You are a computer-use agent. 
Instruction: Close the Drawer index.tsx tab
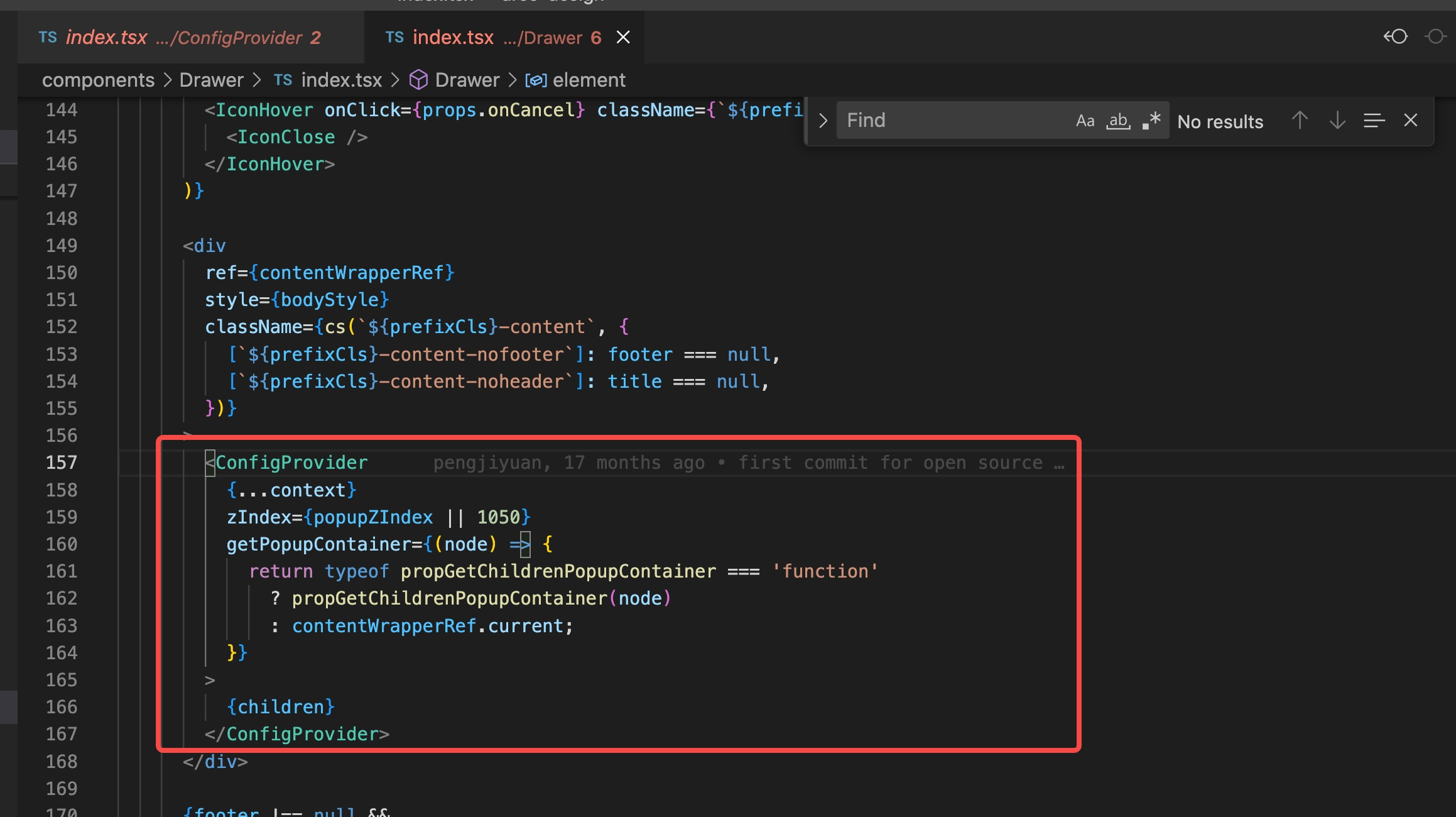[622, 36]
